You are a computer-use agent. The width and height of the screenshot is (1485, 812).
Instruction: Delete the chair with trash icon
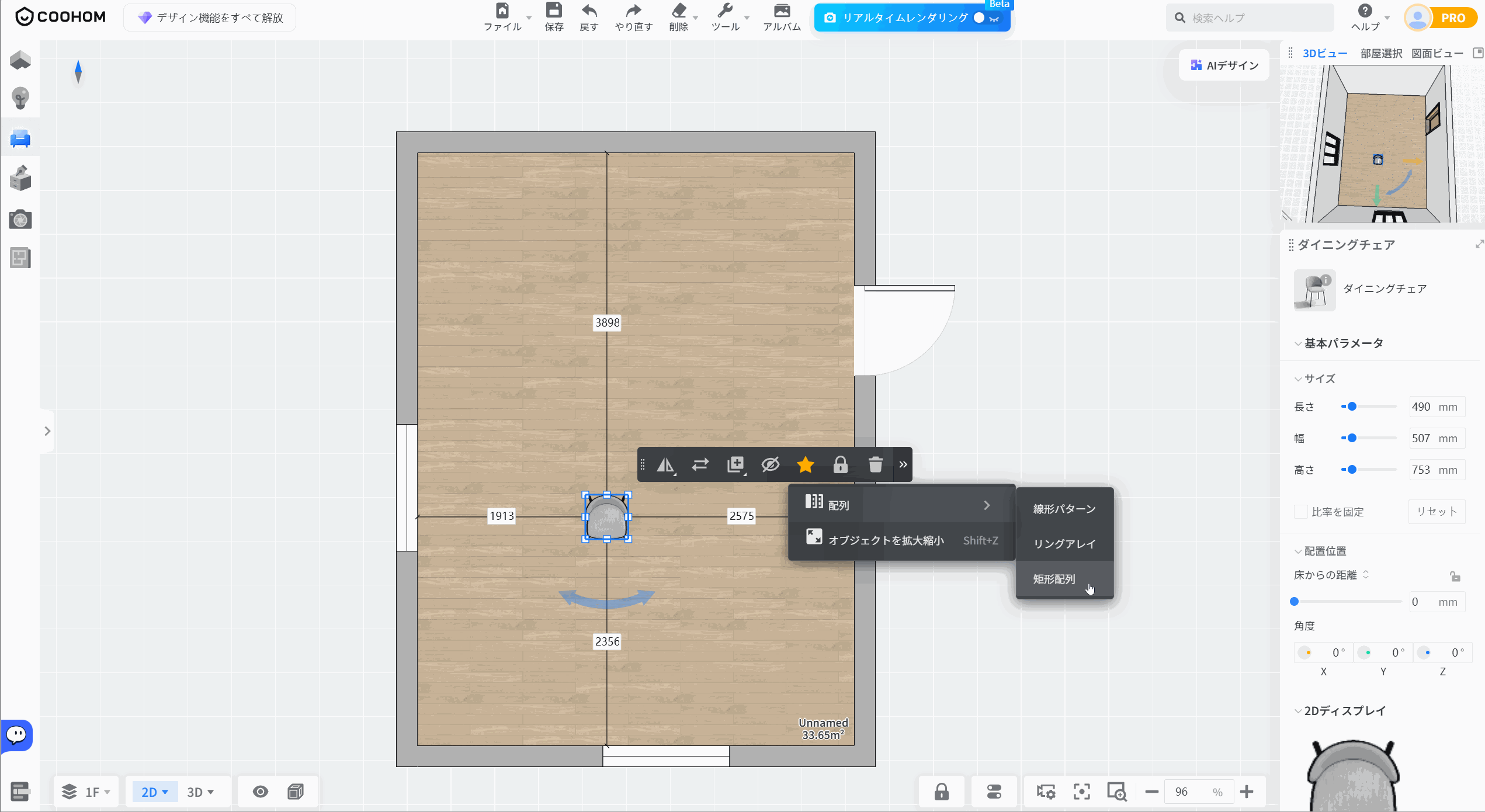875,465
